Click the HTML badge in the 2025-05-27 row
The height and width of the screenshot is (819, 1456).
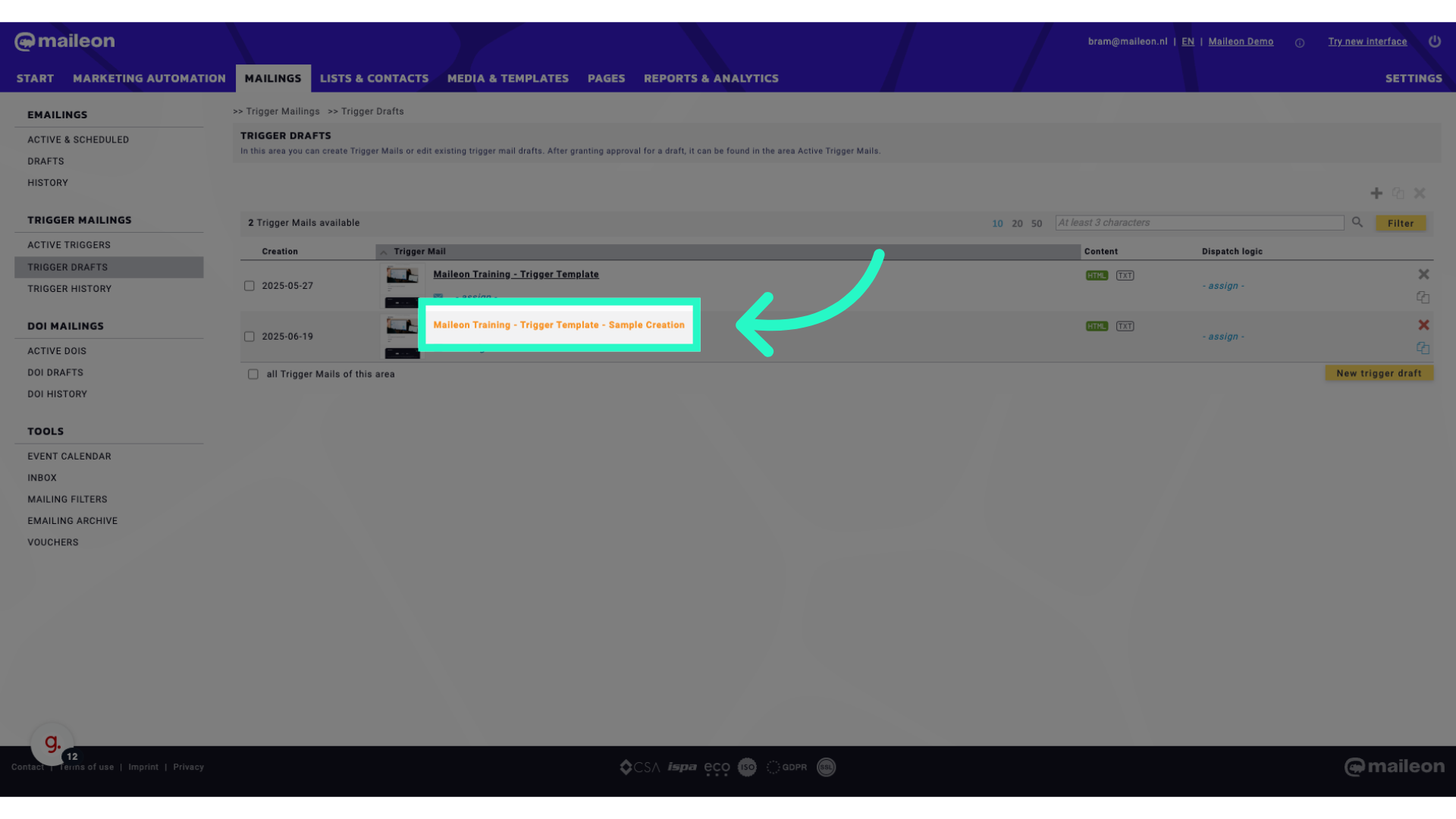tap(1097, 275)
